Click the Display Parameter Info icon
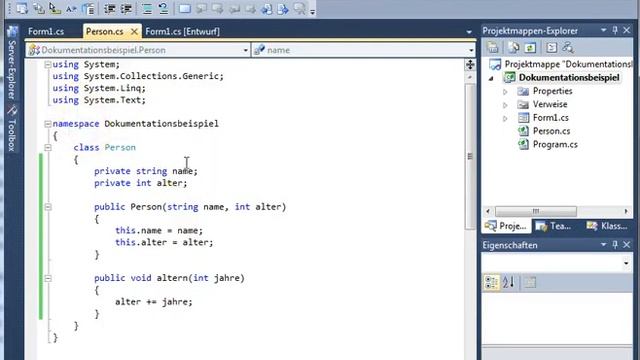This screenshot has height=360, width=640. pos(39,9)
